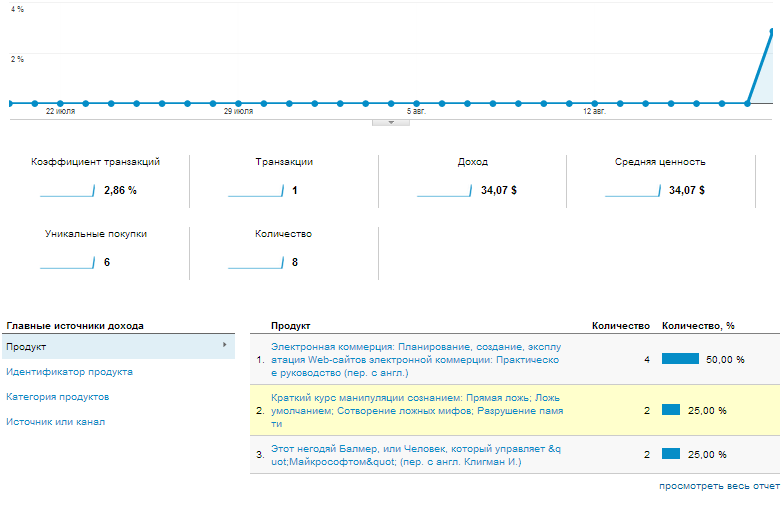Click the Уникальные покупки sparkline
The width and height of the screenshot is (783, 510).
68,263
